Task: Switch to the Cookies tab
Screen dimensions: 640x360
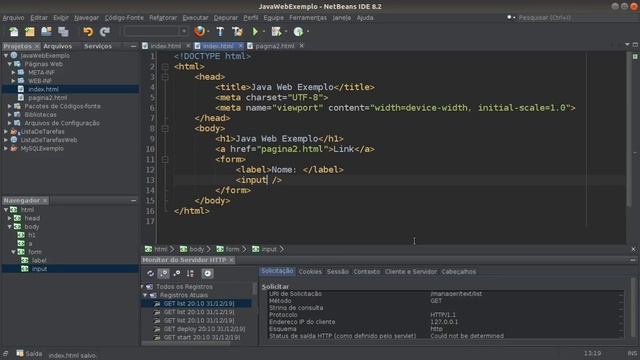Action: (x=310, y=271)
